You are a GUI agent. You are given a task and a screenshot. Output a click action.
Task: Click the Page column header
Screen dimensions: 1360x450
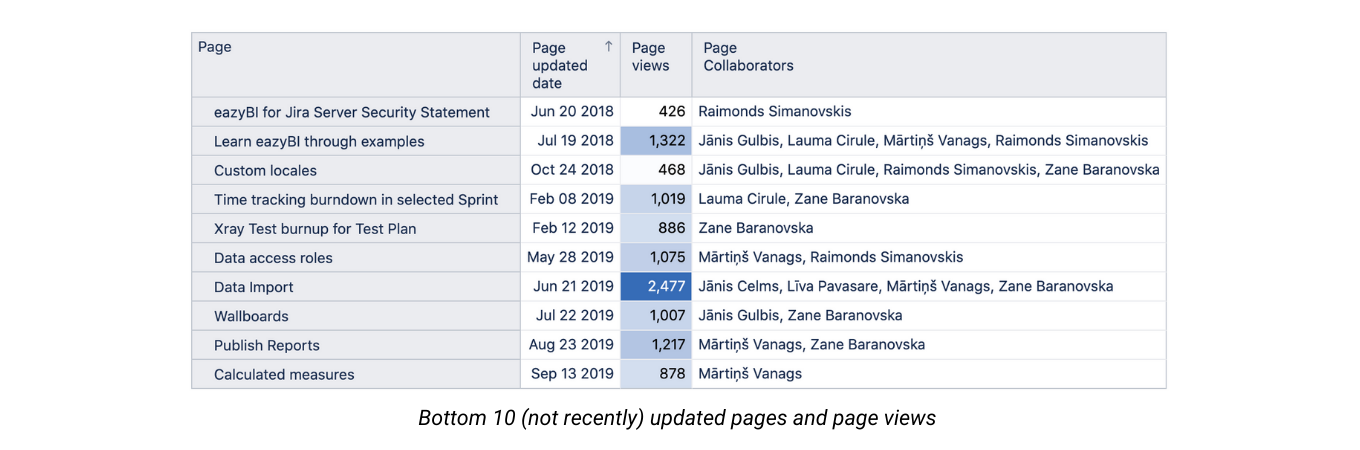tap(215, 47)
